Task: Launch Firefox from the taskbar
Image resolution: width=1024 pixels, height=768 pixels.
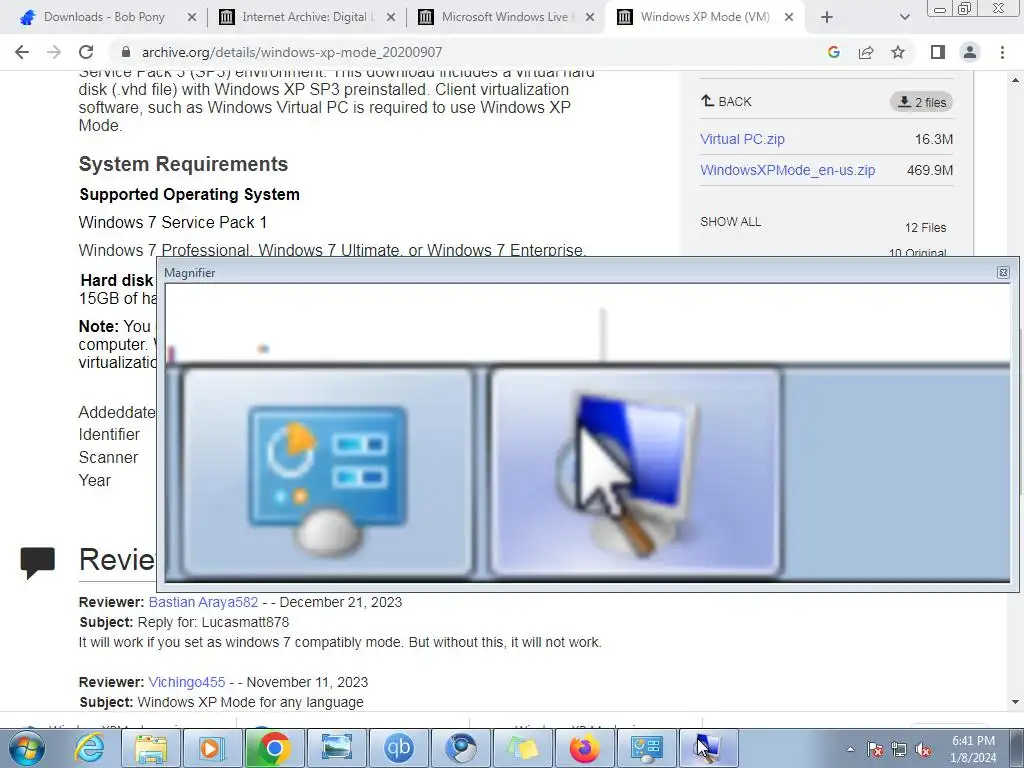Action: pos(584,748)
